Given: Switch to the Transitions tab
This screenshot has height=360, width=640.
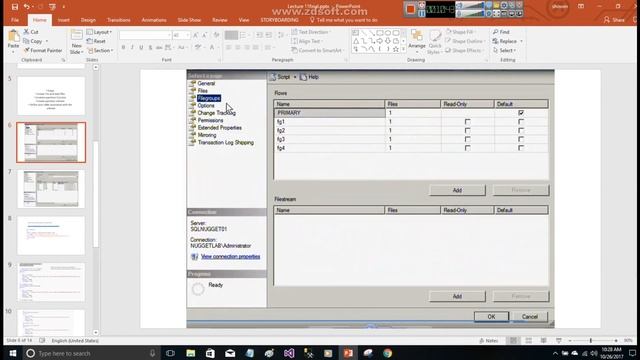Looking at the screenshot, I should 118,20.
